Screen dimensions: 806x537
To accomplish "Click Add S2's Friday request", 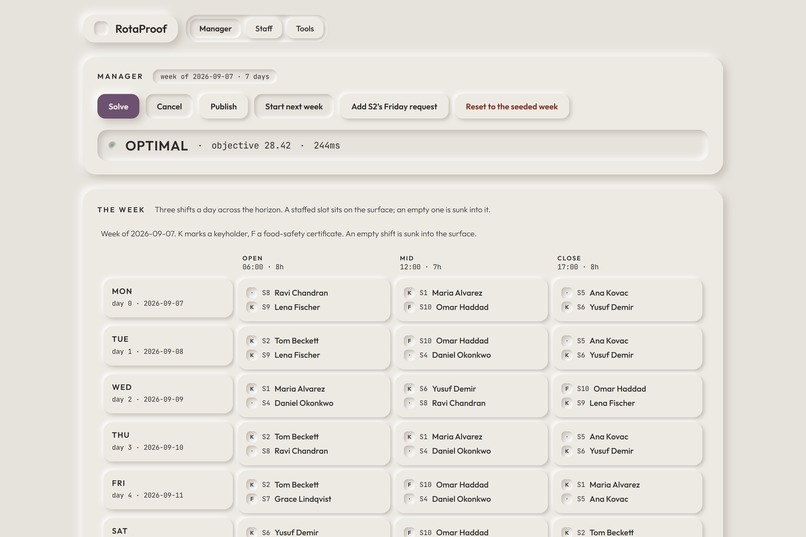I will 394,106.
